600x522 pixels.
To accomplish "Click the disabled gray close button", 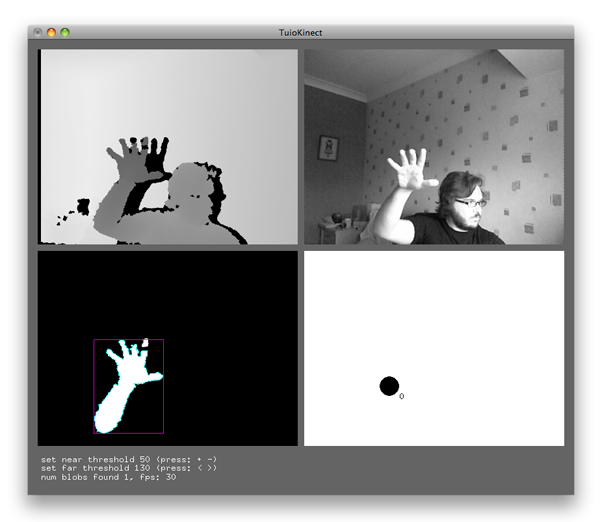I will (x=38, y=33).
